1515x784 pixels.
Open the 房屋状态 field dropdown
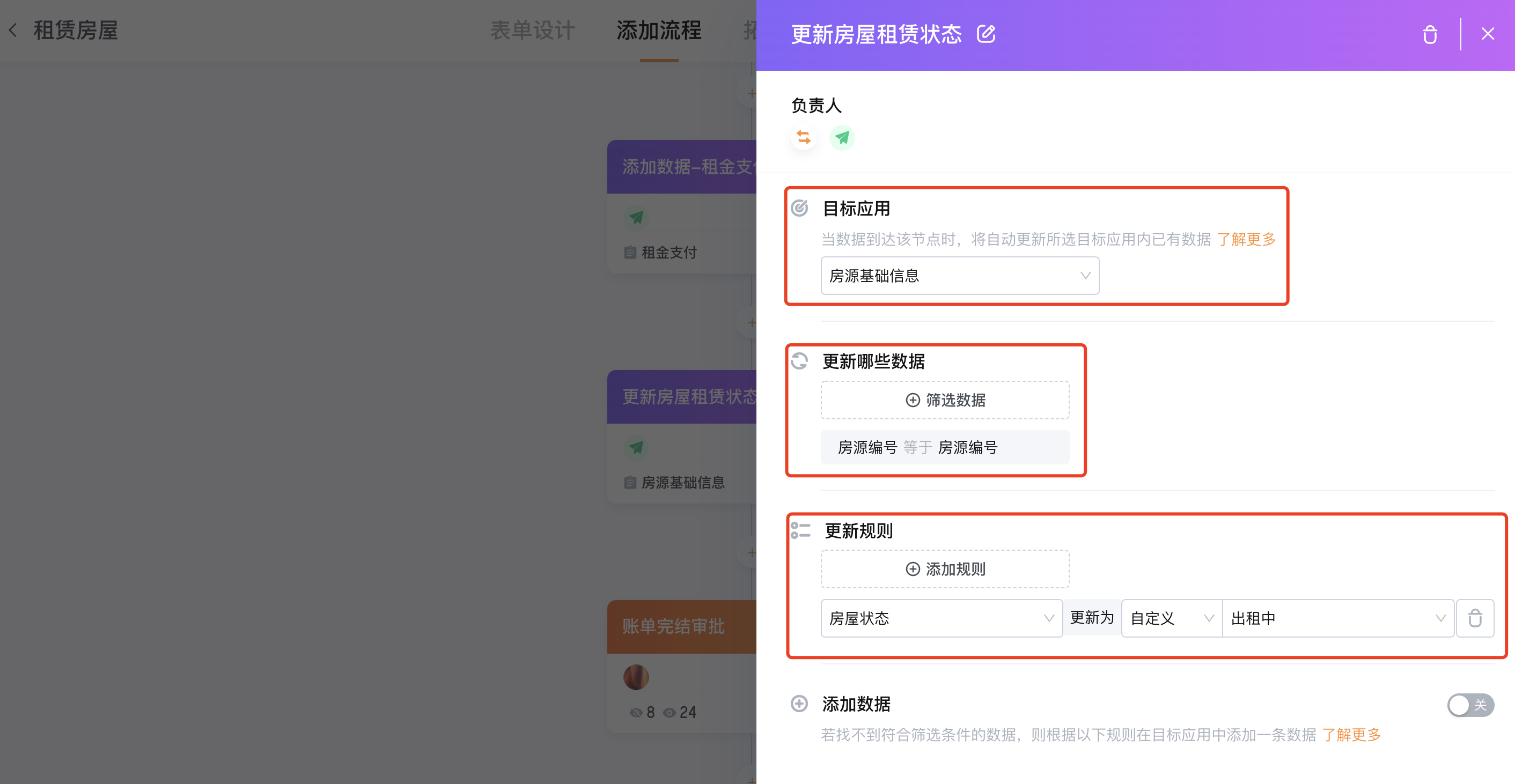941,618
